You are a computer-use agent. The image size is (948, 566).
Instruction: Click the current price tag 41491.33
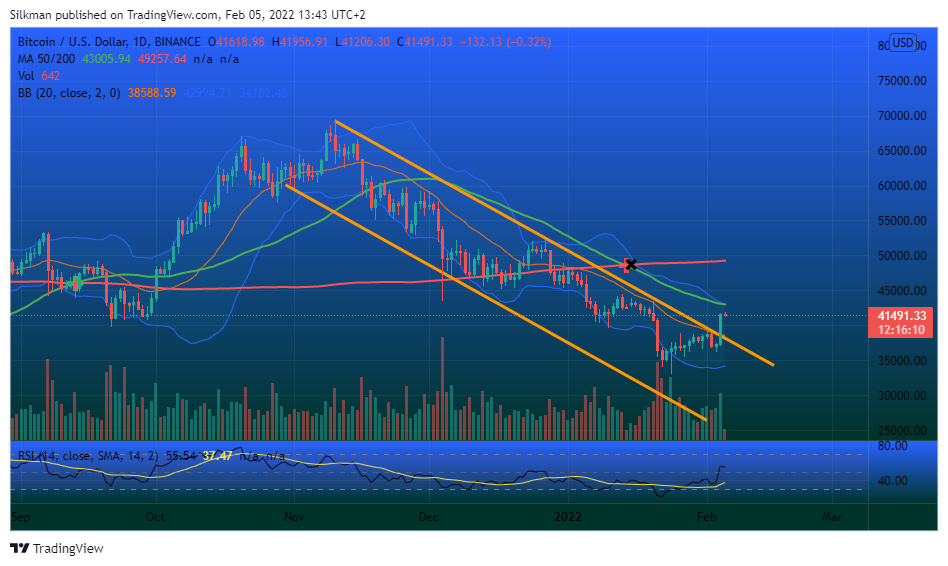901,316
